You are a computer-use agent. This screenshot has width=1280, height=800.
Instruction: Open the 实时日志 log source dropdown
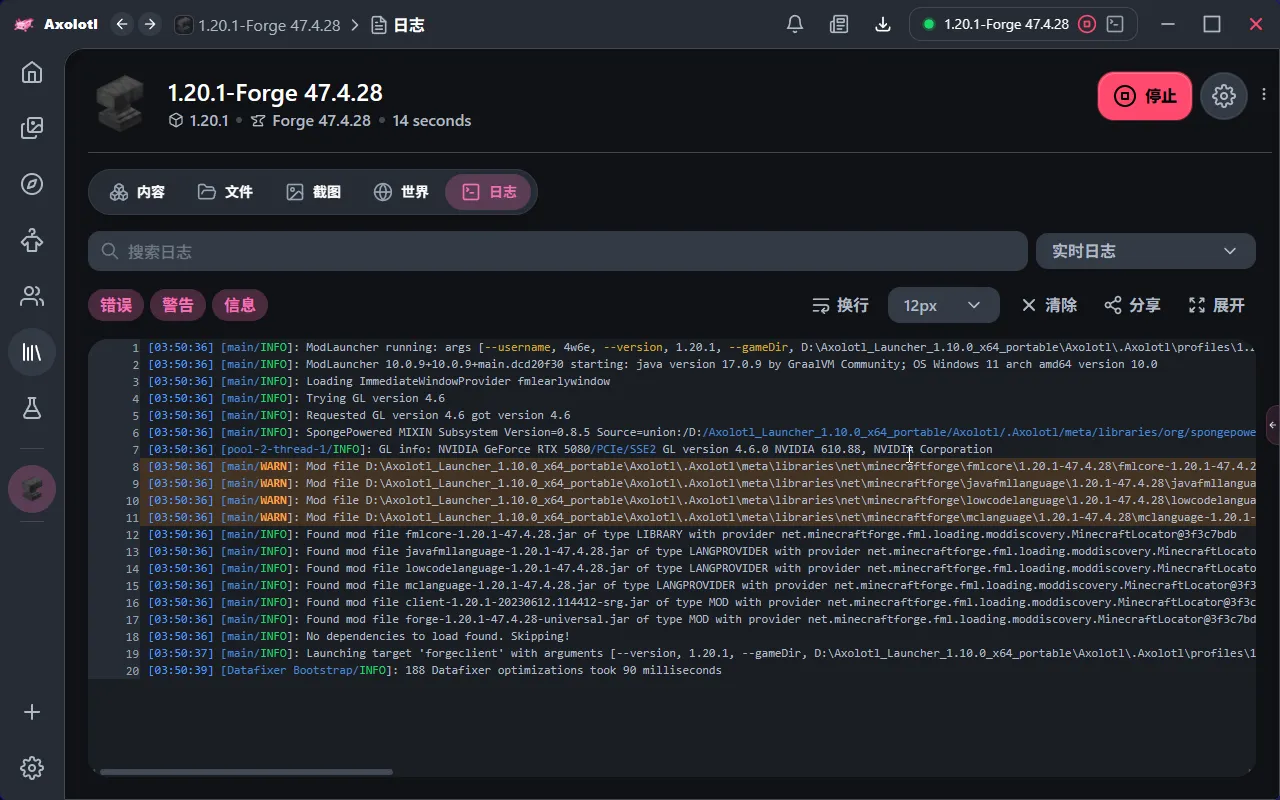[1145, 251]
